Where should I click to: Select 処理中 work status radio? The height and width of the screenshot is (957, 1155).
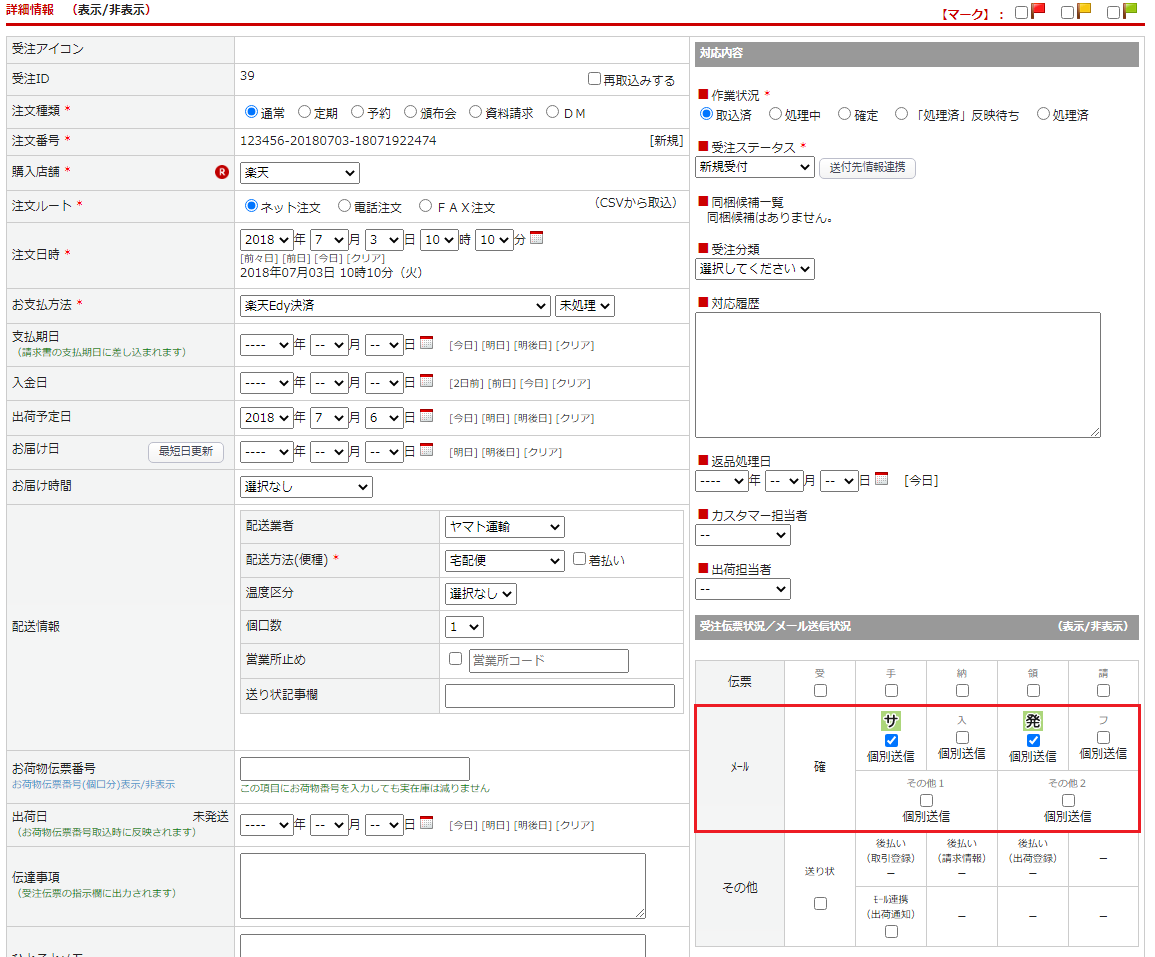[773, 115]
